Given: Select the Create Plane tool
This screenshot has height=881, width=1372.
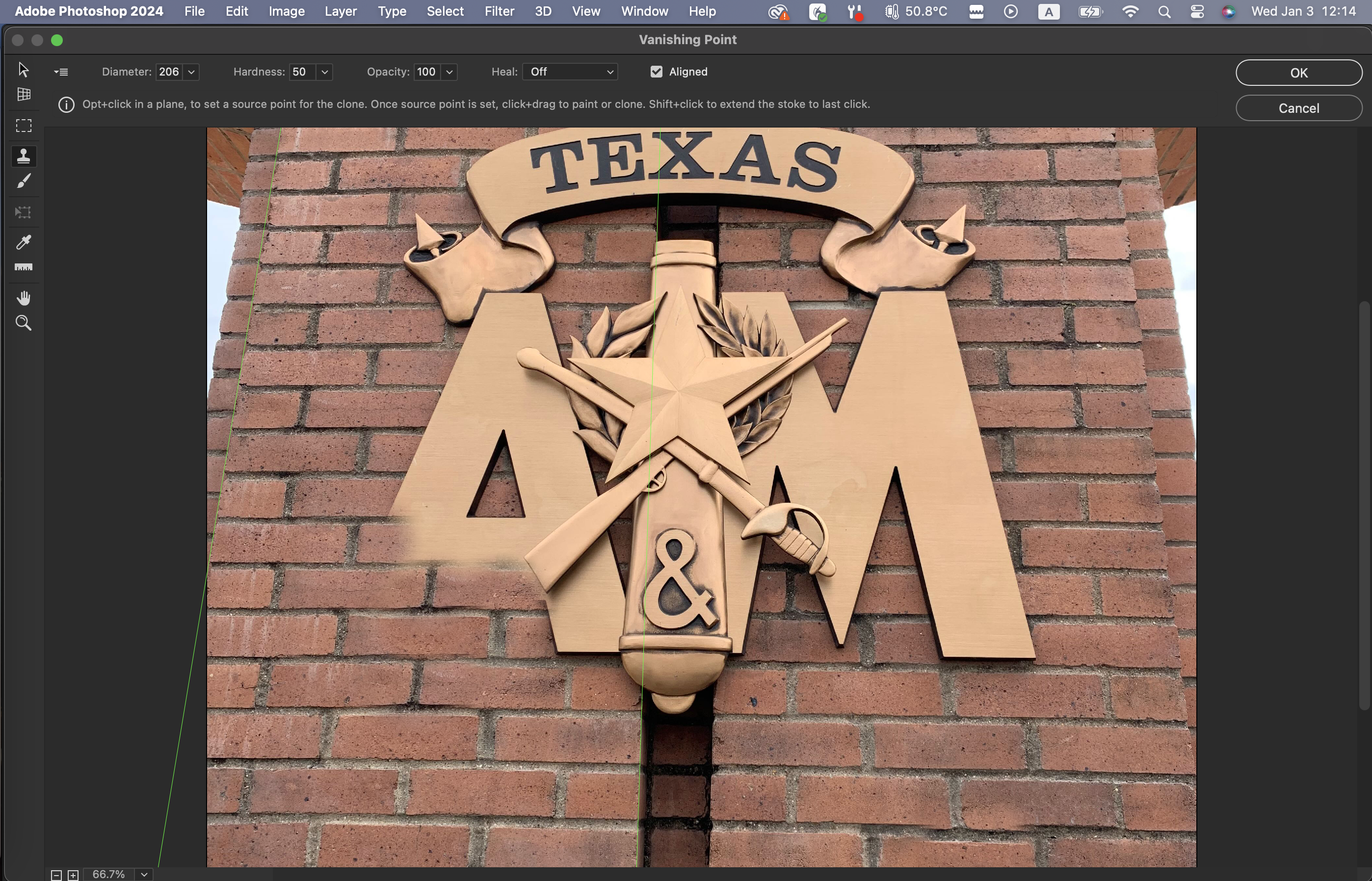Looking at the screenshot, I should (24, 94).
